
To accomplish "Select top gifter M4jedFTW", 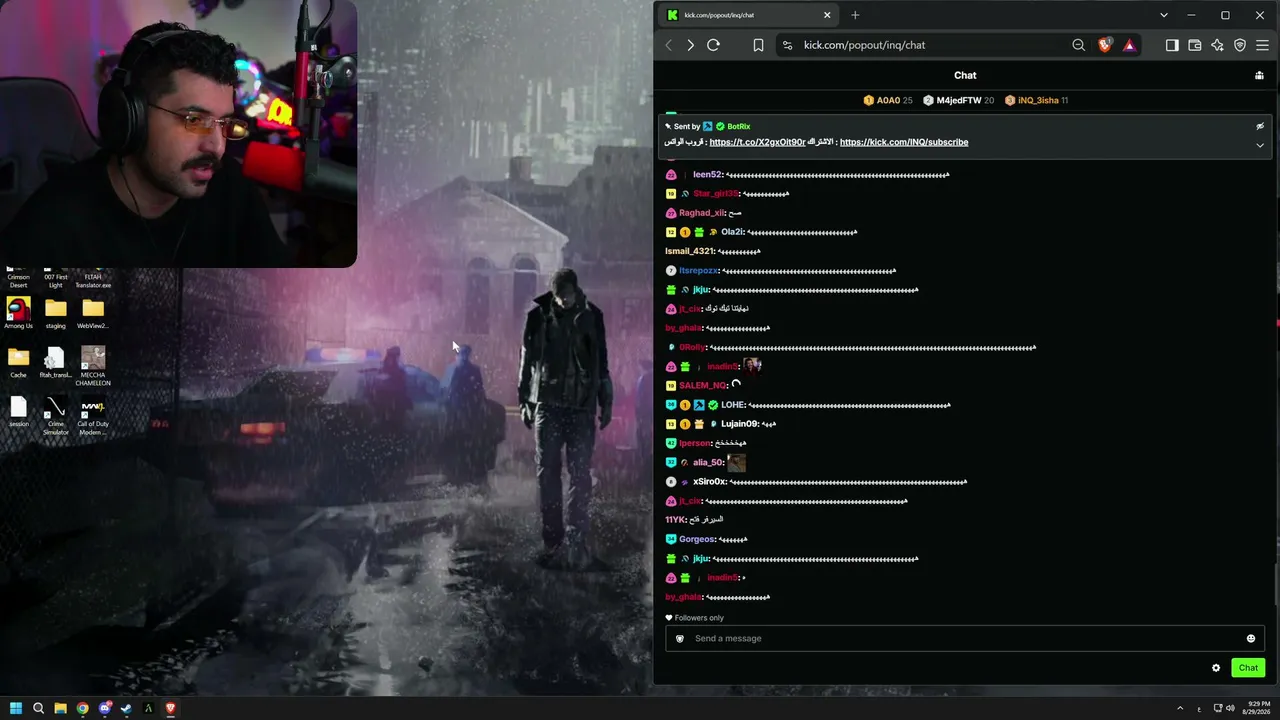I will tap(958, 100).
